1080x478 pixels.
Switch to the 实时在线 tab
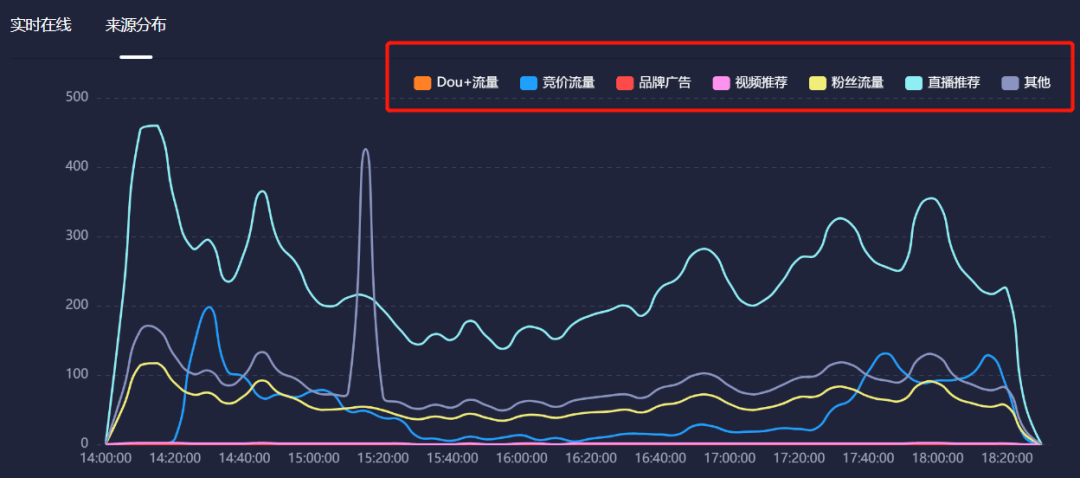click(41, 25)
